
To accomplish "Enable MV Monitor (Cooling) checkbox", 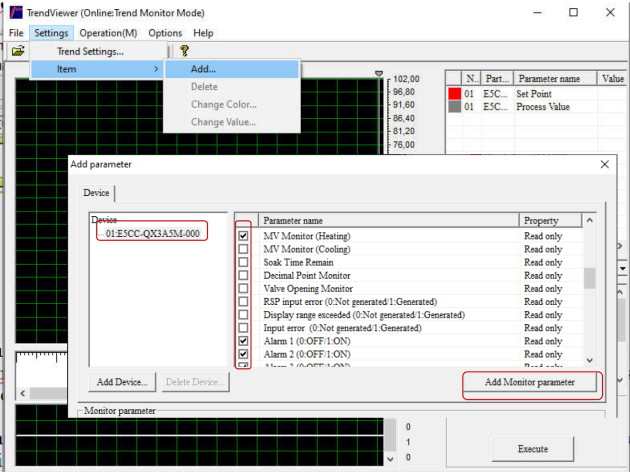I will [243, 249].
